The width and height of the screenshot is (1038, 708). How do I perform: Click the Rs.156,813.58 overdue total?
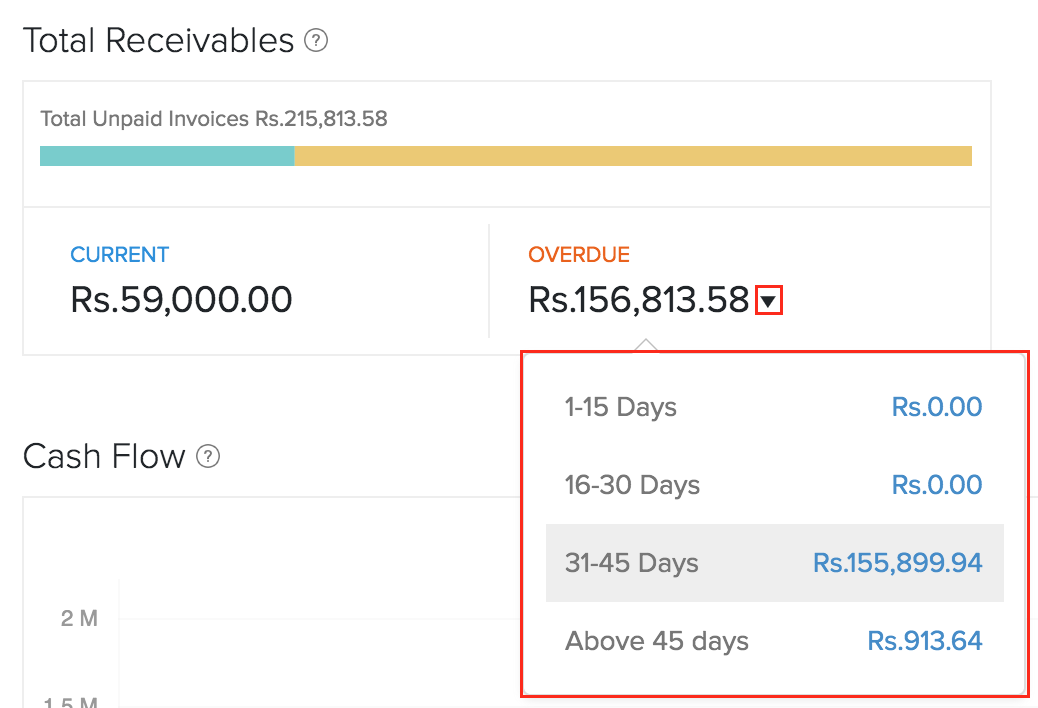click(x=638, y=299)
